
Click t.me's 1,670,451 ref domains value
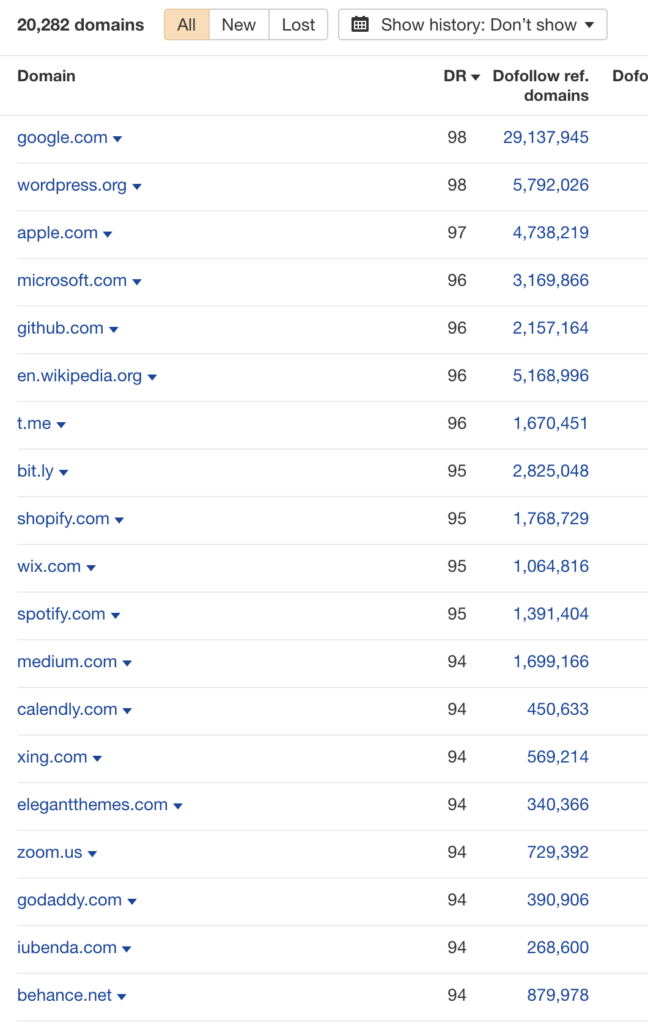551,424
